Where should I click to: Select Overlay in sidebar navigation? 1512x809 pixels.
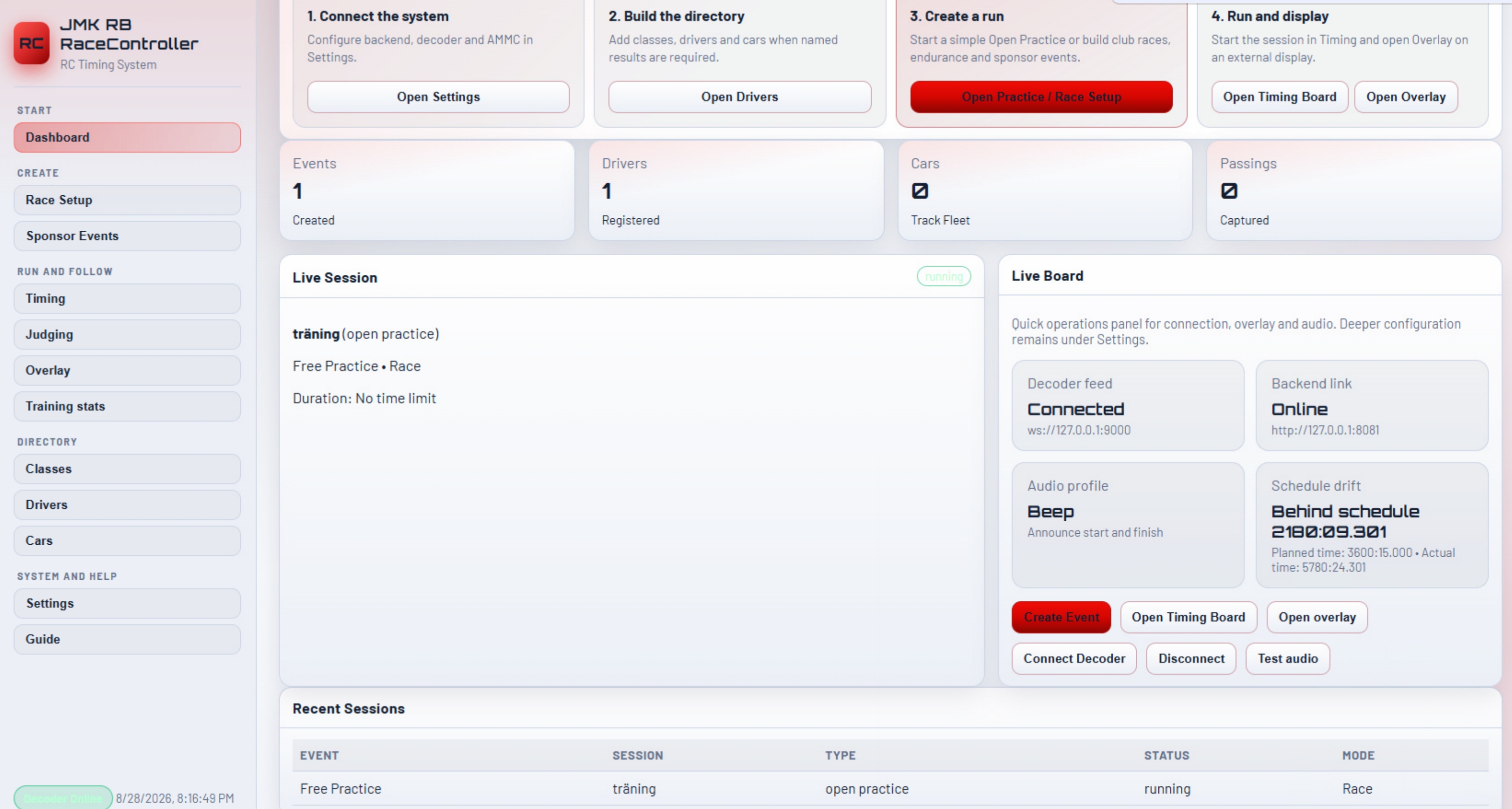tap(127, 371)
